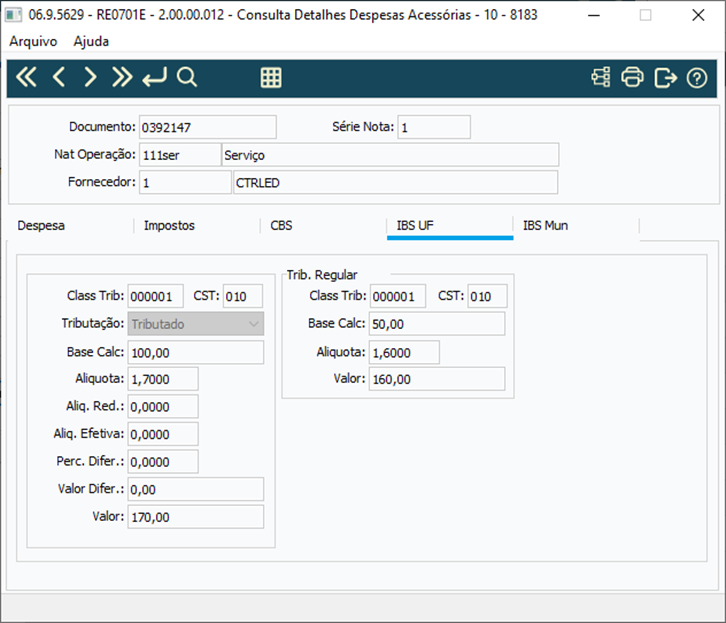Switch to the Despesa tab

click(70, 226)
